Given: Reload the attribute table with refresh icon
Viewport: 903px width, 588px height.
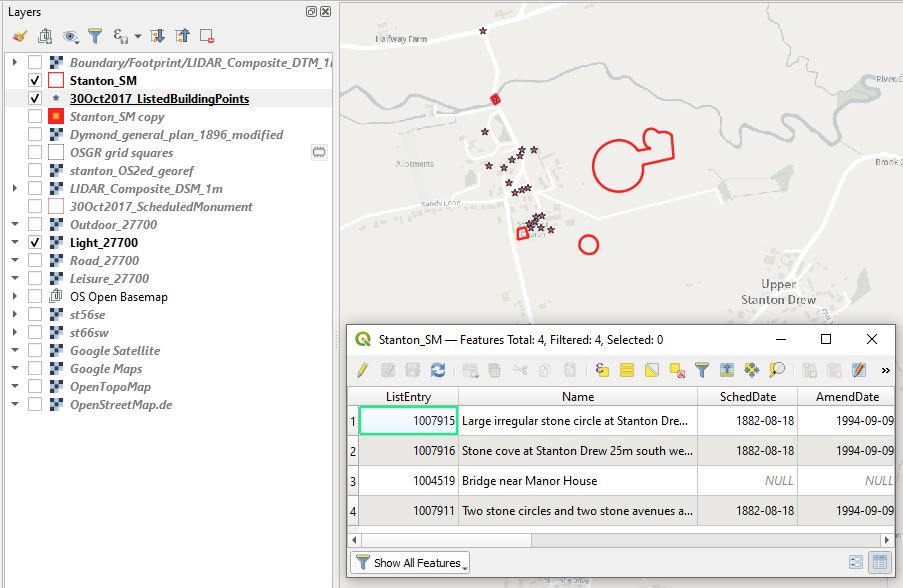Looking at the screenshot, I should tap(438, 370).
